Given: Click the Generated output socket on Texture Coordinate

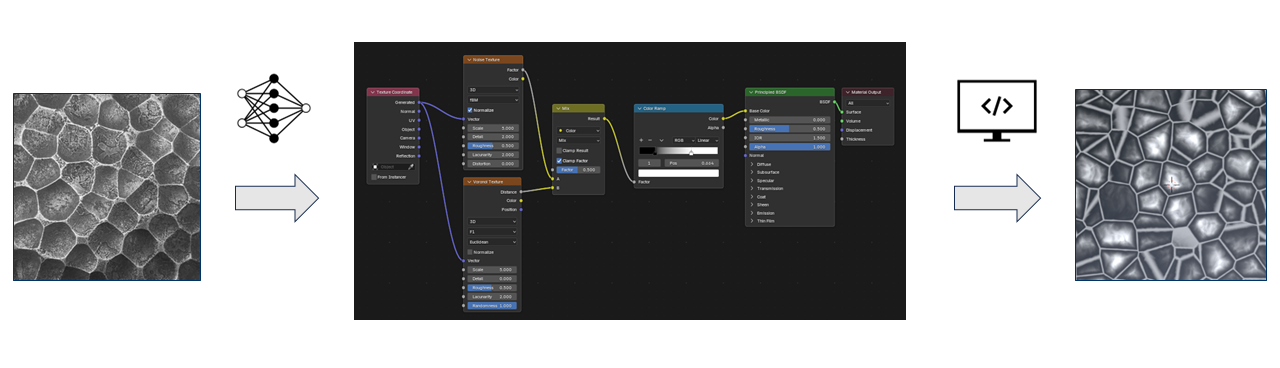Looking at the screenshot, I should point(419,102).
